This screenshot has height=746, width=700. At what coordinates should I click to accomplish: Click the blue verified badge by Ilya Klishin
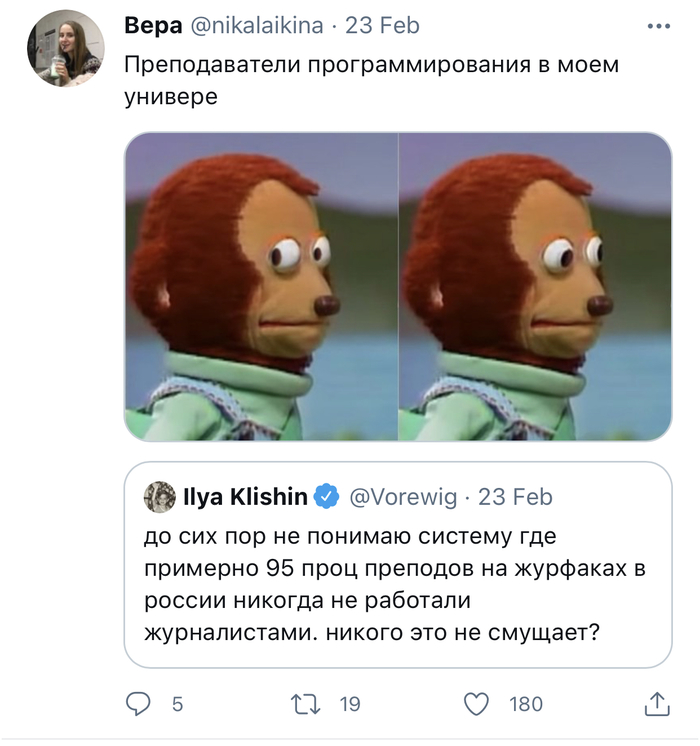[x=326, y=496]
